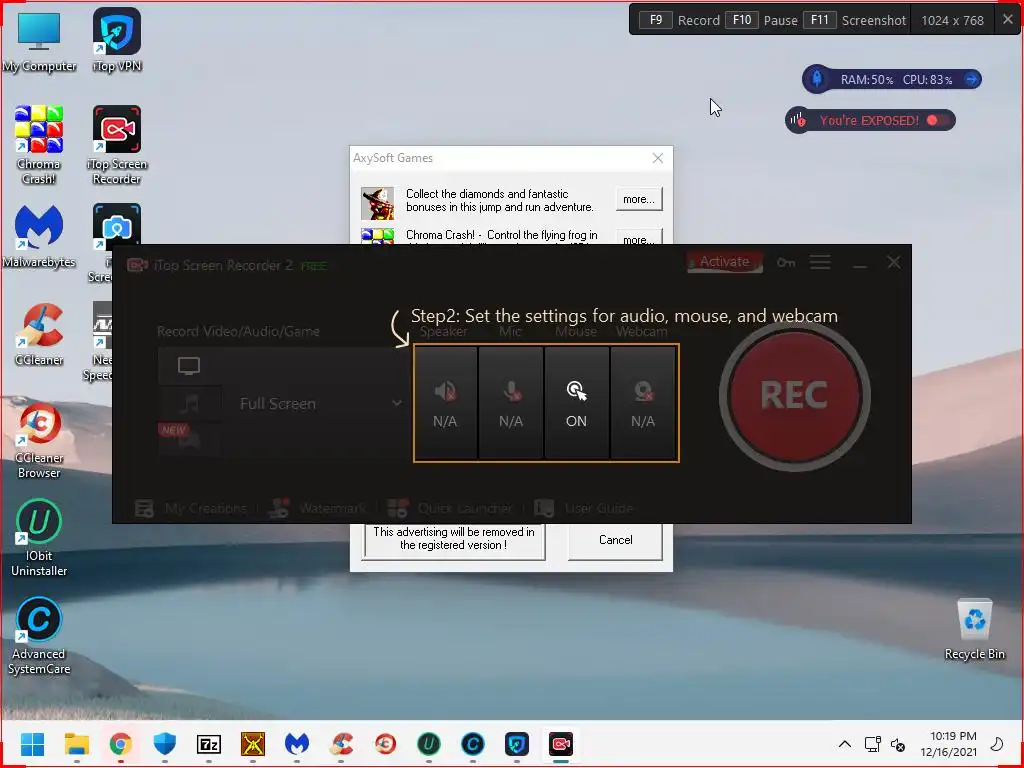This screenshot has width=1024, height=768.
Task: Open the User Guide in the recorder
Action: [x=584, y=508]
